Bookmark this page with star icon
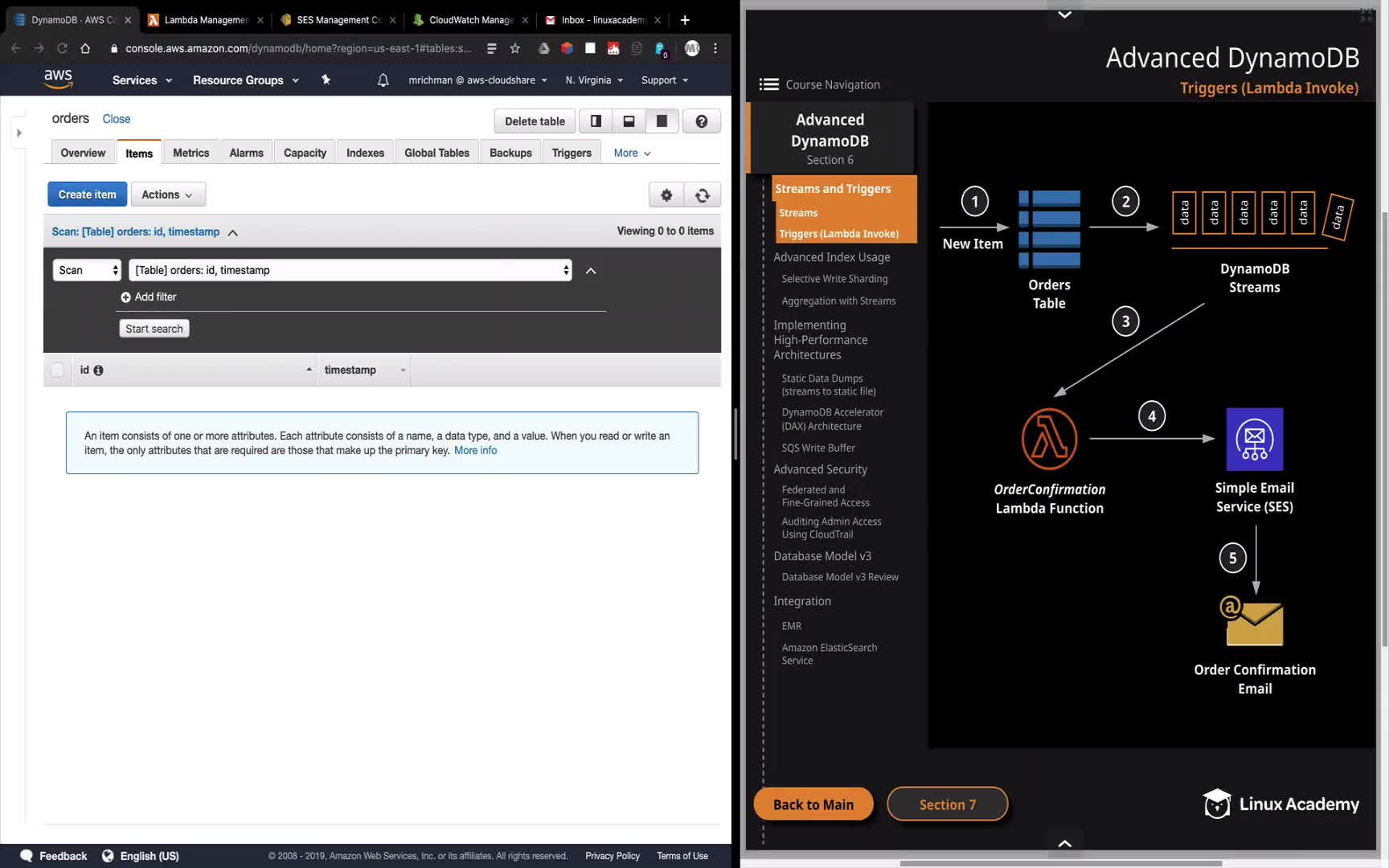The height and width of the screenshot is (868, 1389). pyautogui.click(x=515, y=48)
